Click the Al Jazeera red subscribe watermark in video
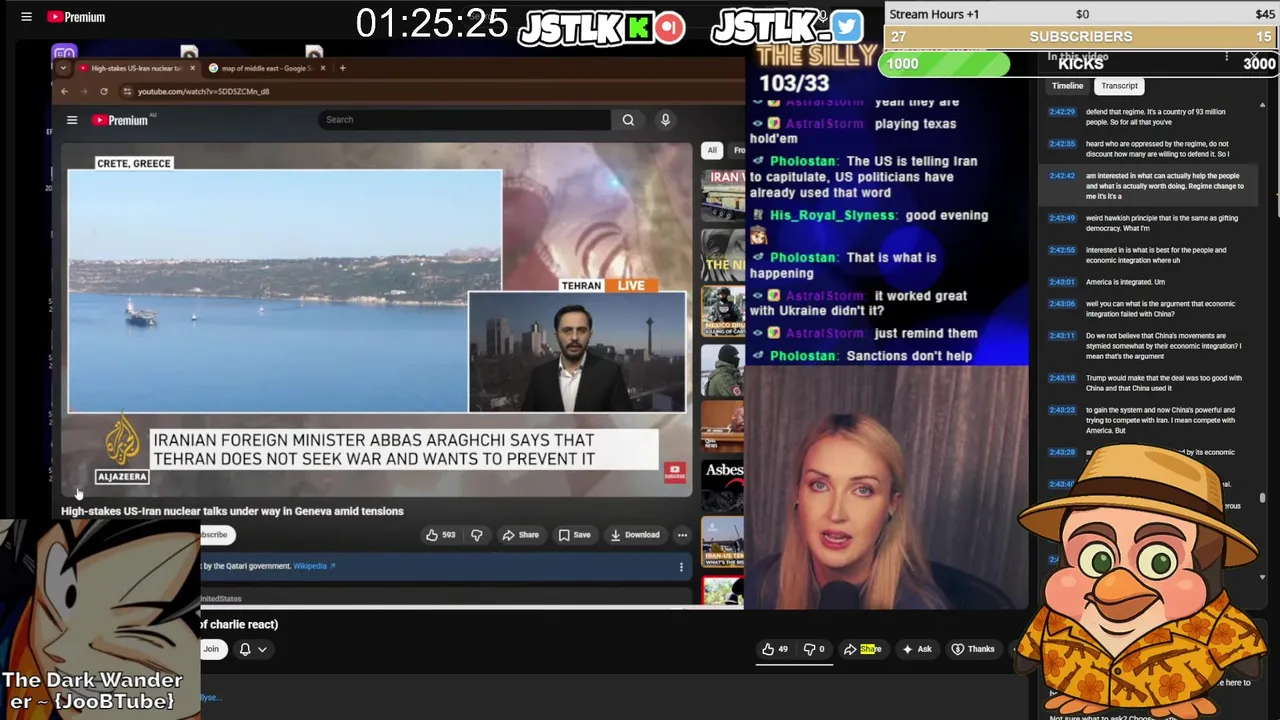The height and width of the screenshot is (720, 1280). pos(674,471)
